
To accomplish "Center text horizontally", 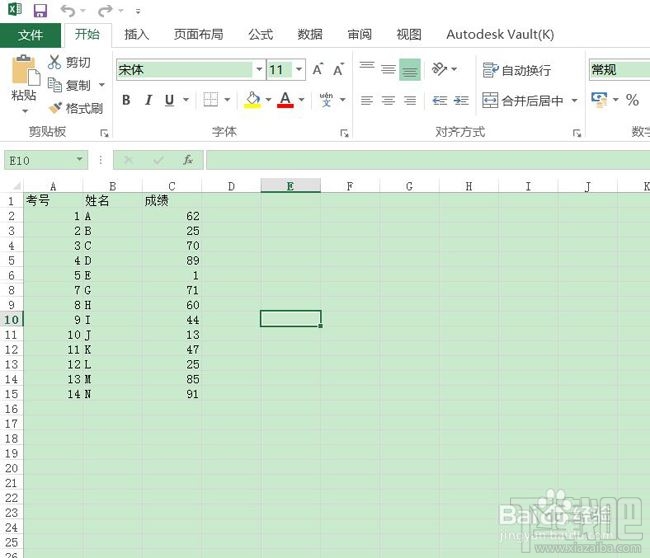I will [x=388, y=100].
